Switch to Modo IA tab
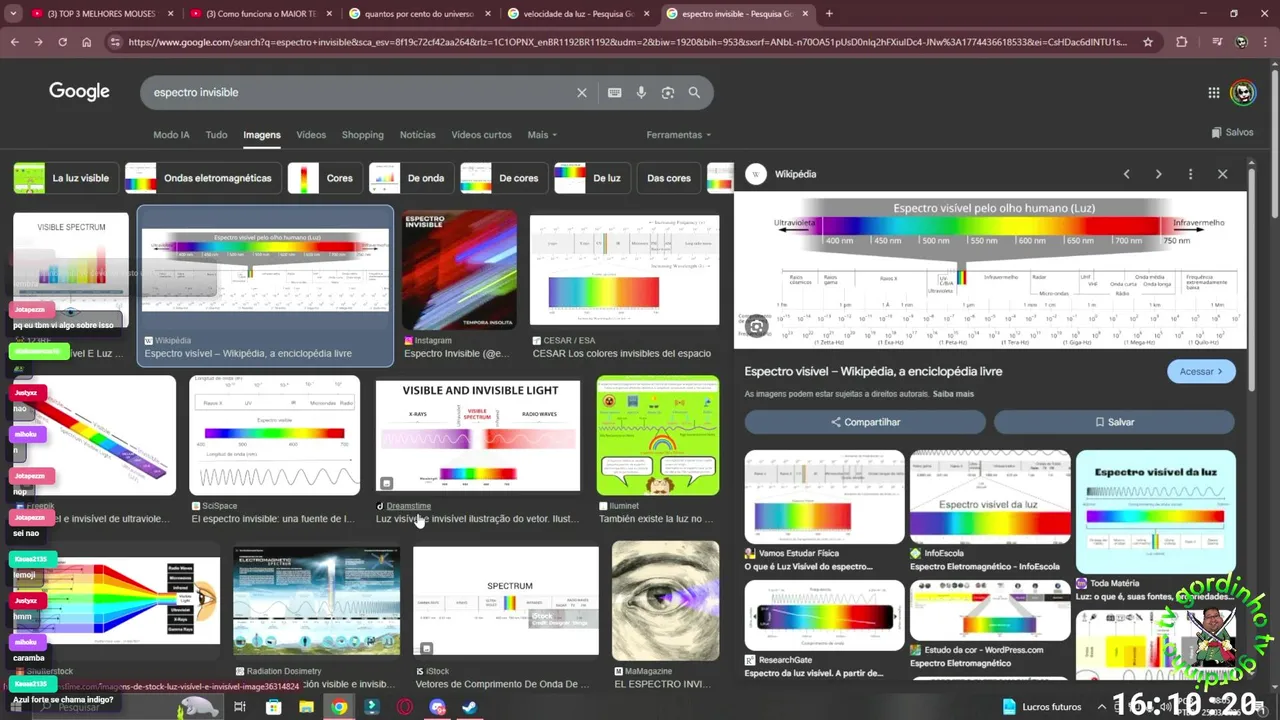The image size is (1280, 720). coord(171,135)
